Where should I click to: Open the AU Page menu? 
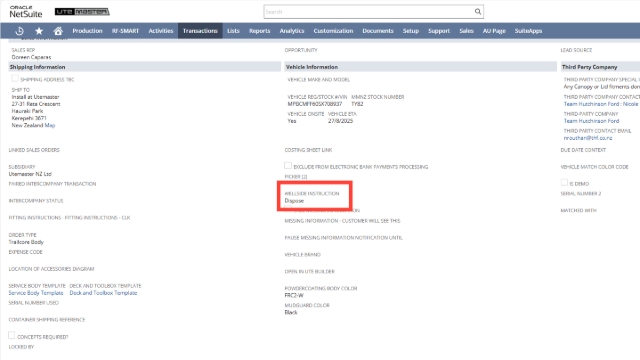(494, 31)
